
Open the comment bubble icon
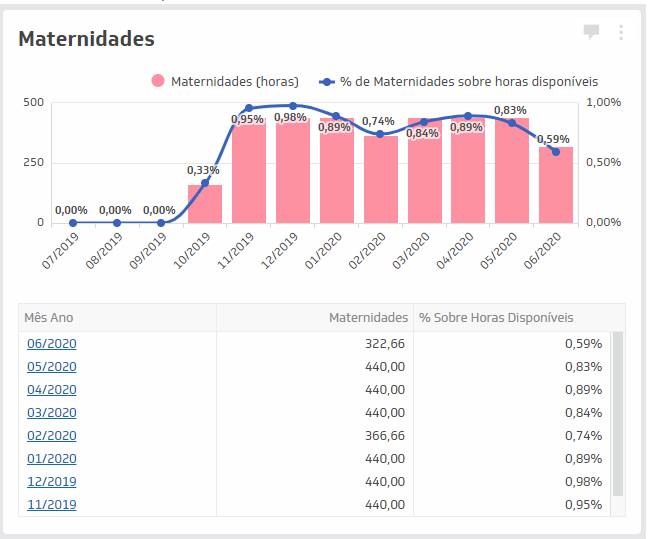click(591, 32)
